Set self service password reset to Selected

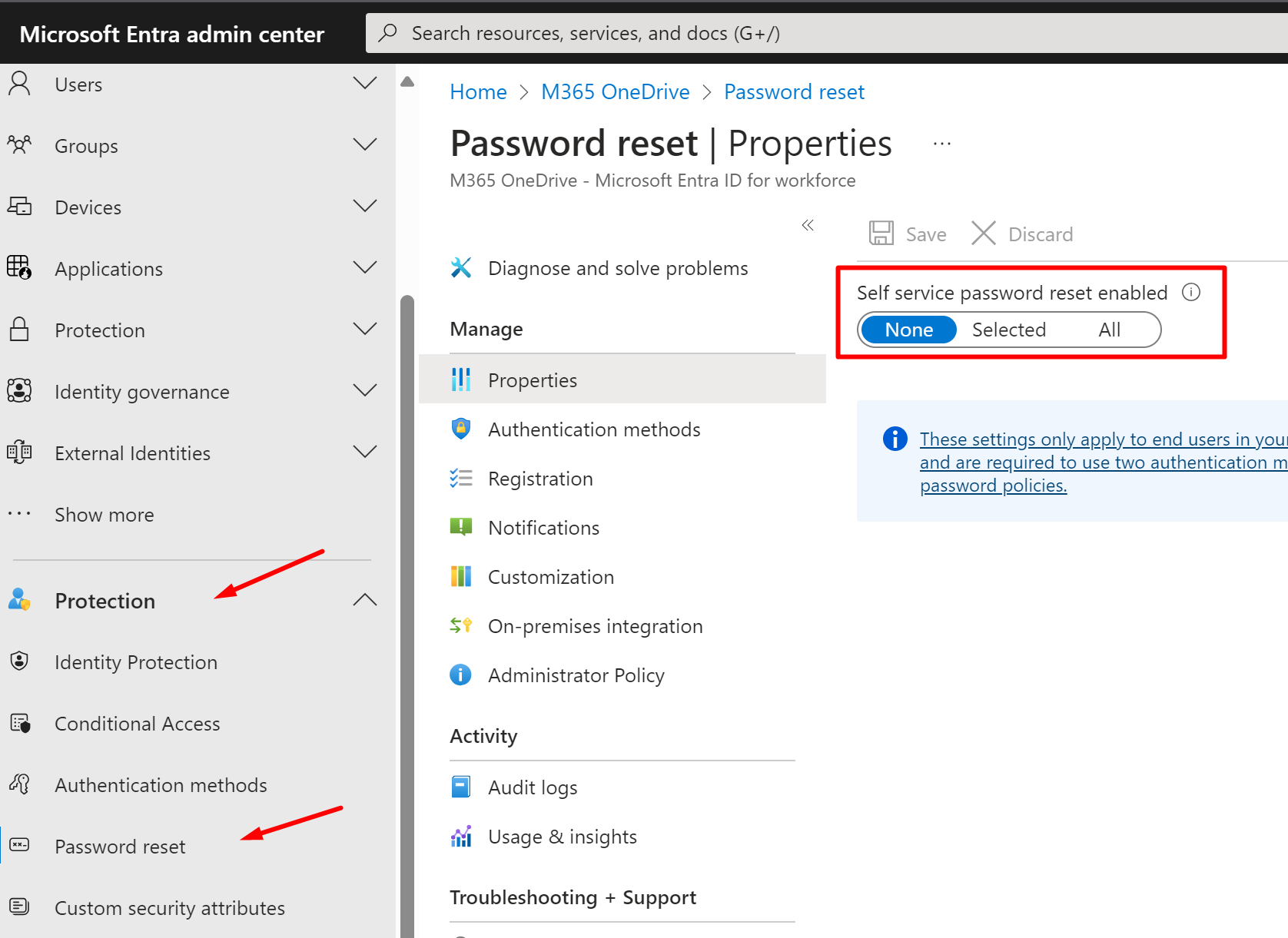[1008, 330]
